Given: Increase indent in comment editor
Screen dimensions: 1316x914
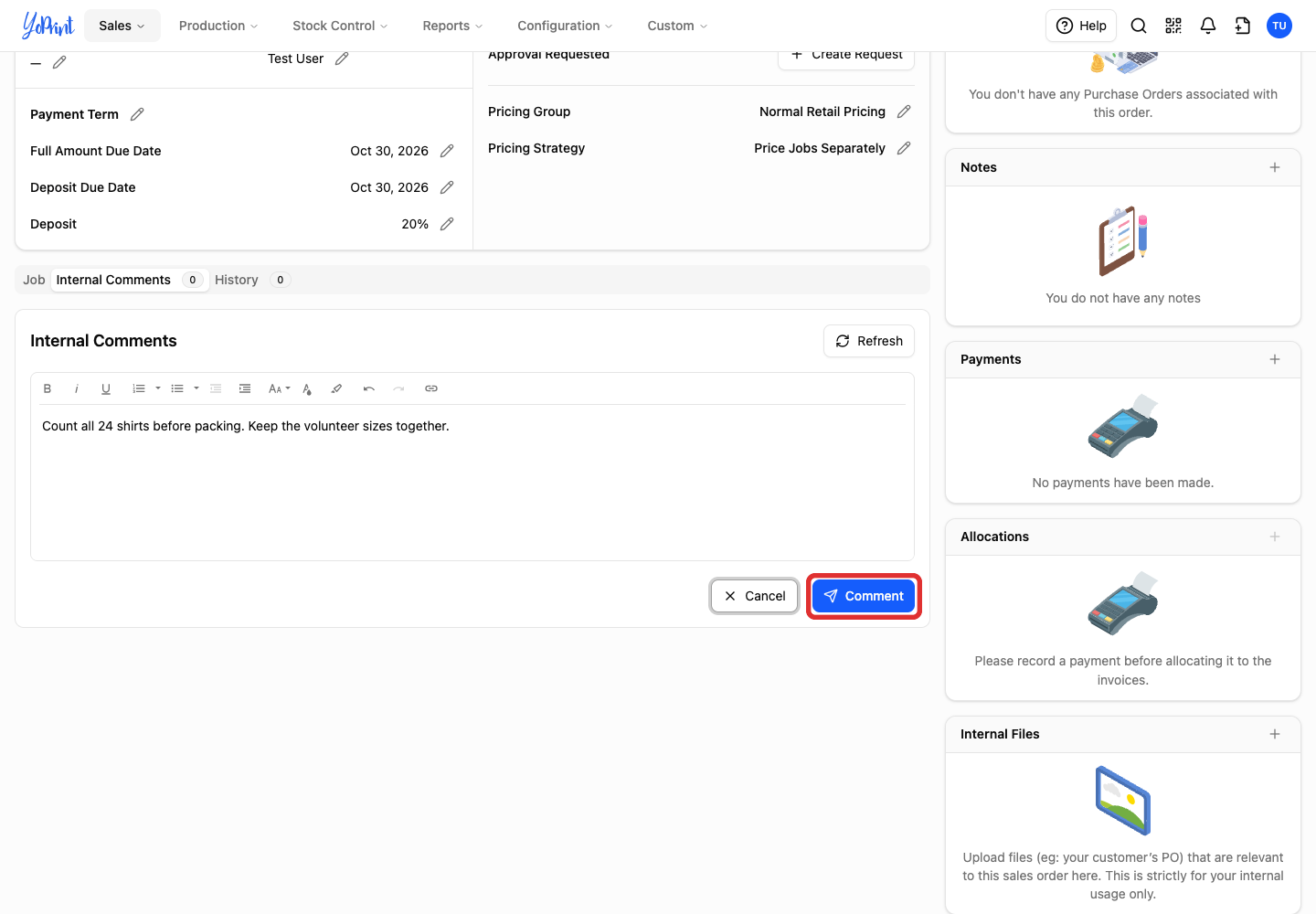Looking at the screenshot, I should (x=245, y=388).
